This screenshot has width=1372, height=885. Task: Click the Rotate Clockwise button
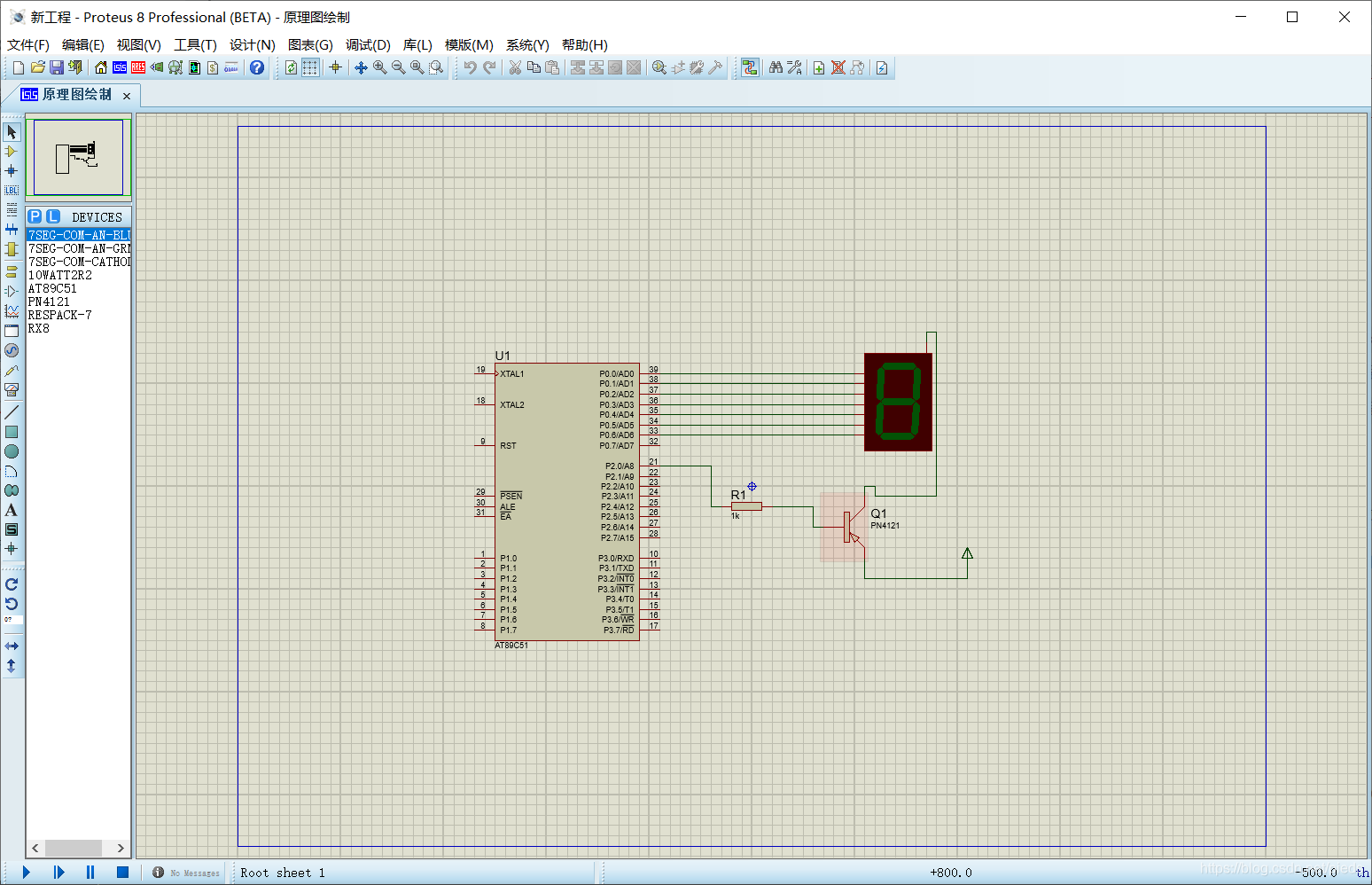[x=12, y=584]
